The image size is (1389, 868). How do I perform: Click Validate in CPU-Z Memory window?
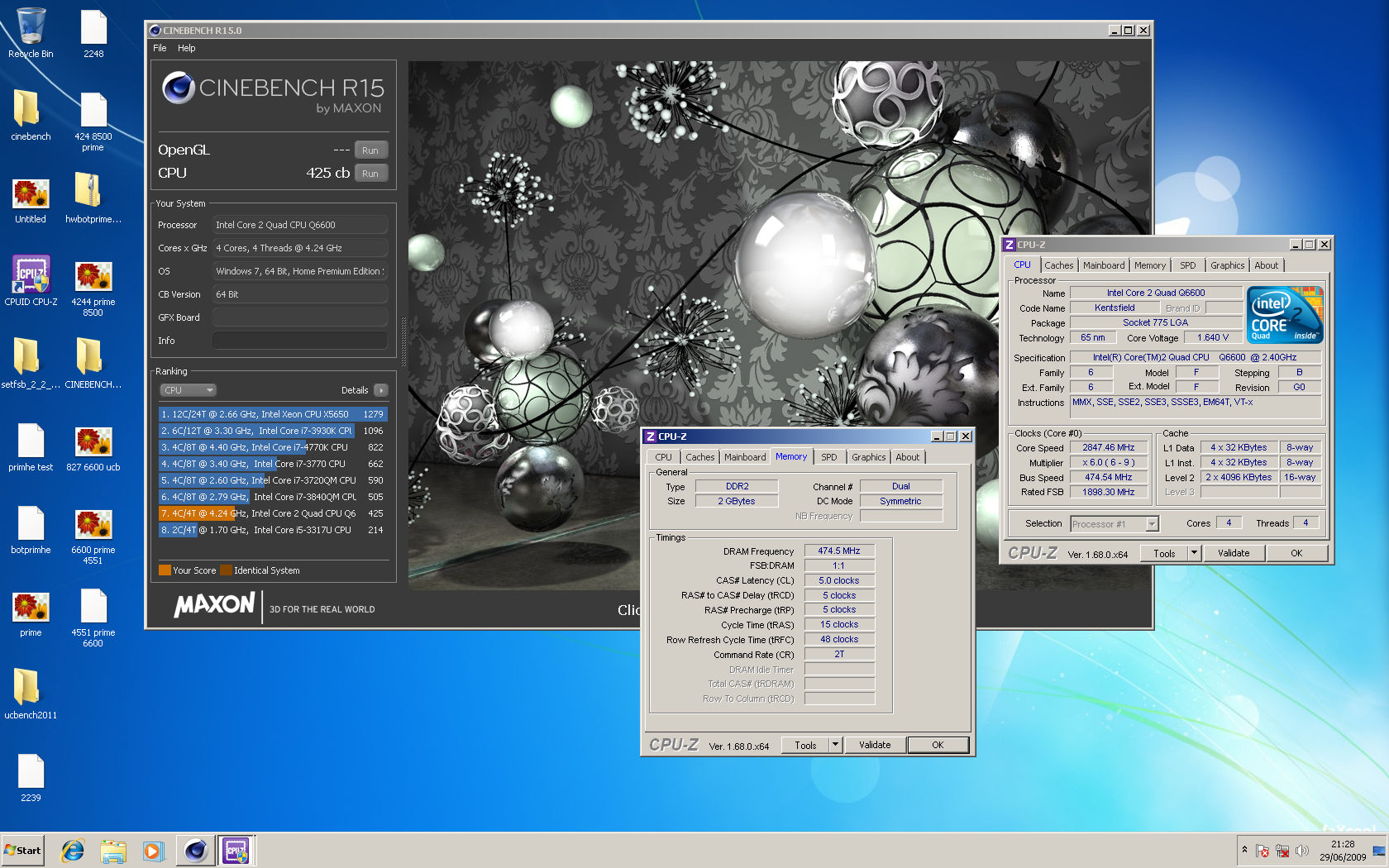pyautogui.click(x=875, y=746)
